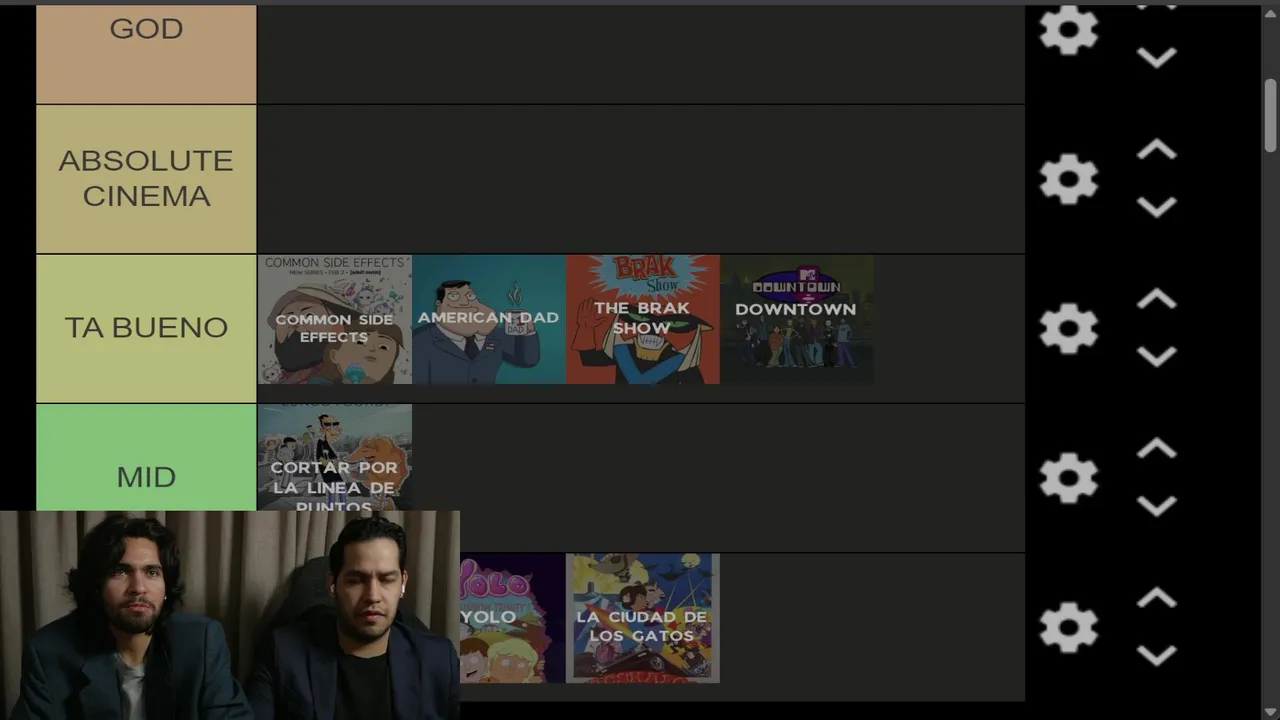Viewport: 1280px width, 720px height.
Task: Select La Ciudad de los Gatos thumbnail
Action: [x=642, y=618]
